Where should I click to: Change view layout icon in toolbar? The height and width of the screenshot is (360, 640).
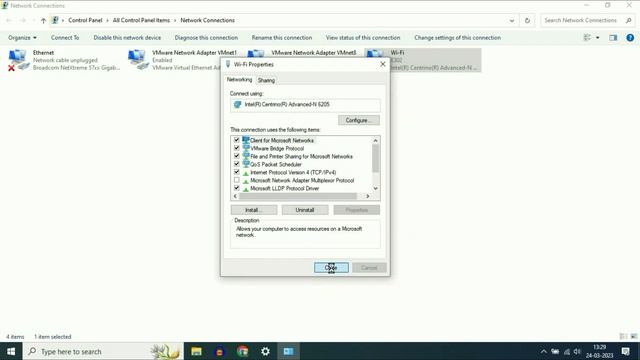tap(587, 38)
